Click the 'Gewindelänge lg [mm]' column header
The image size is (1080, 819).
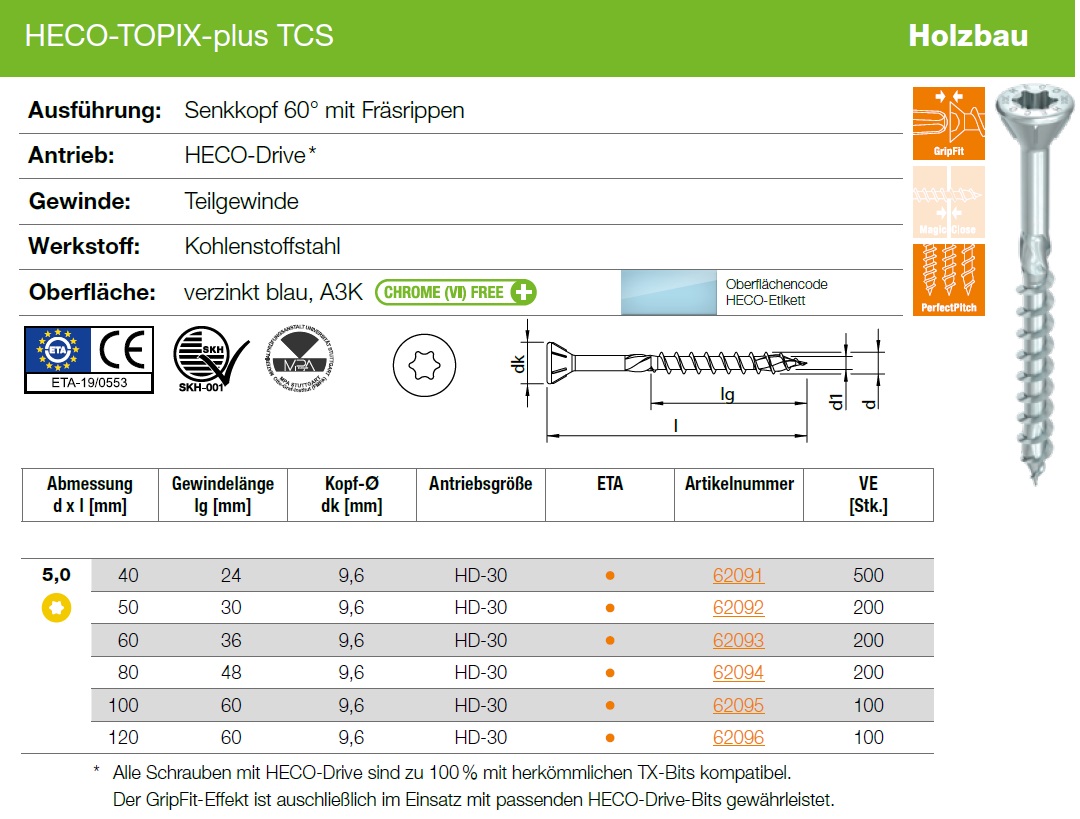coord(222,495)
